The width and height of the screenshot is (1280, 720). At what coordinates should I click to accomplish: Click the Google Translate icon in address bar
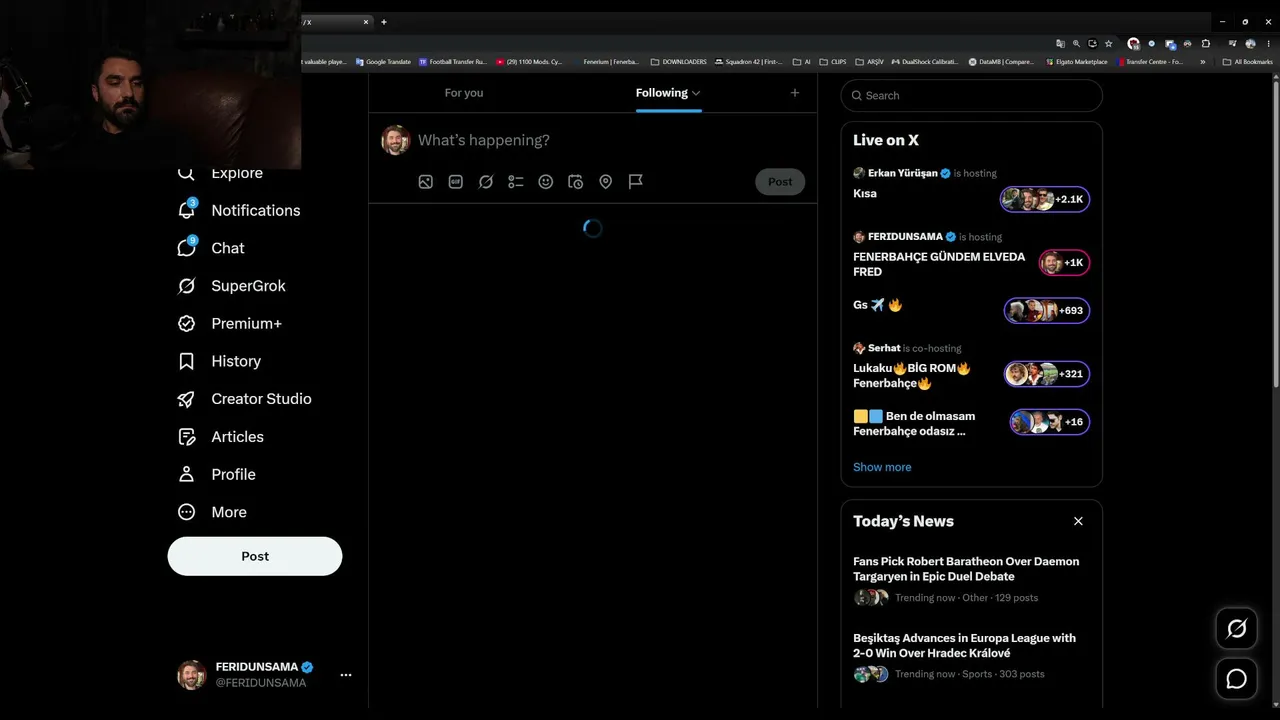(x=1060, y=44)
